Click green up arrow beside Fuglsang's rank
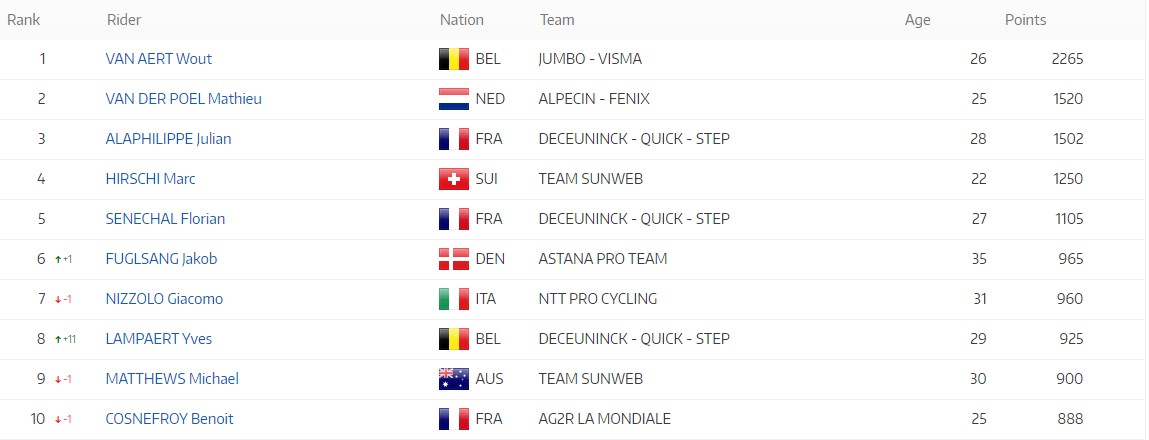The width and height of the screenshot is (1149, 440). click(58, 259)
